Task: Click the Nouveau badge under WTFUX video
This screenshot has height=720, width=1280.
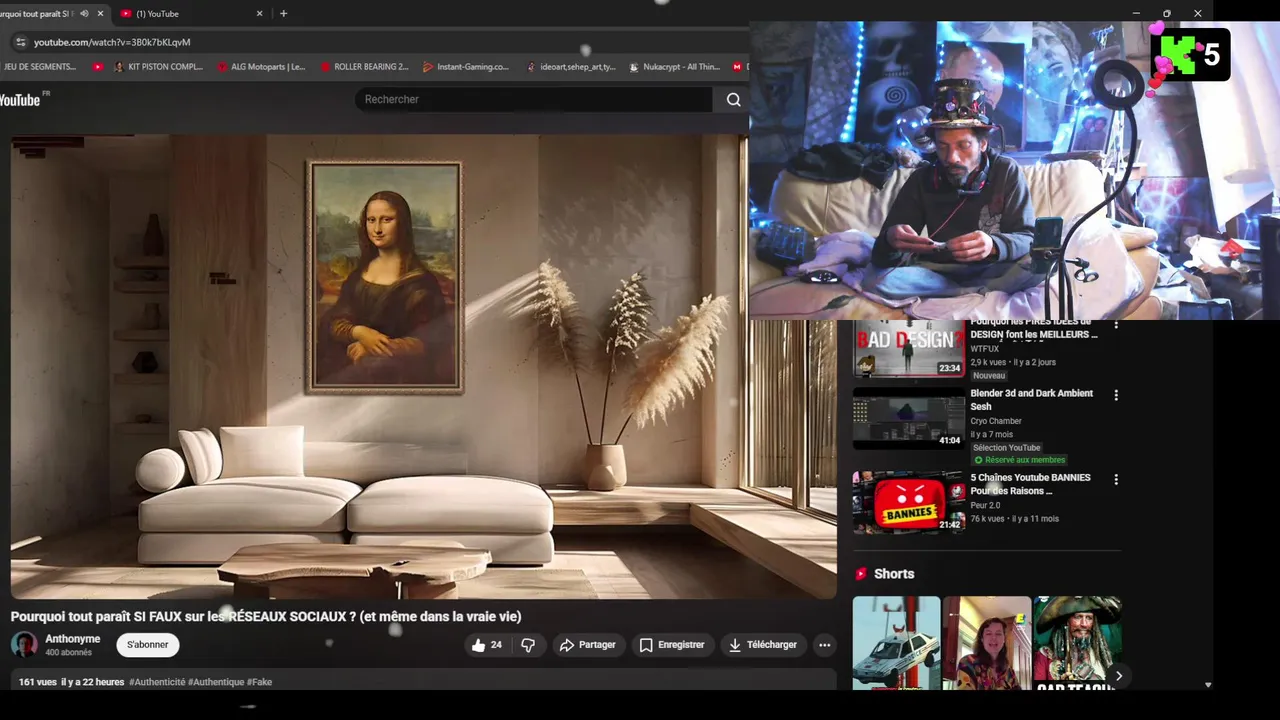Action: coord(989,376)
